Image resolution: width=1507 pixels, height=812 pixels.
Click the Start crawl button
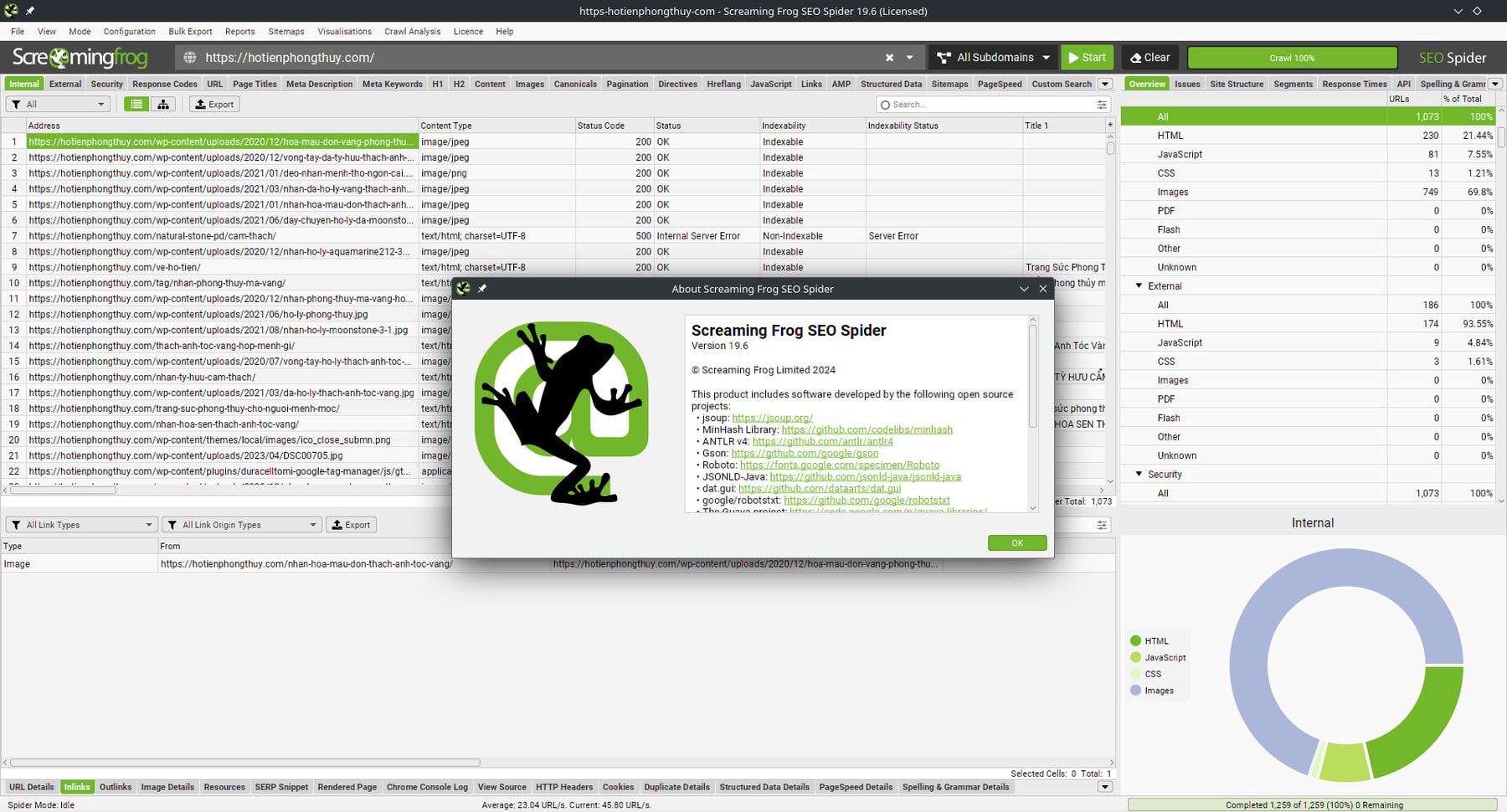1088,58
